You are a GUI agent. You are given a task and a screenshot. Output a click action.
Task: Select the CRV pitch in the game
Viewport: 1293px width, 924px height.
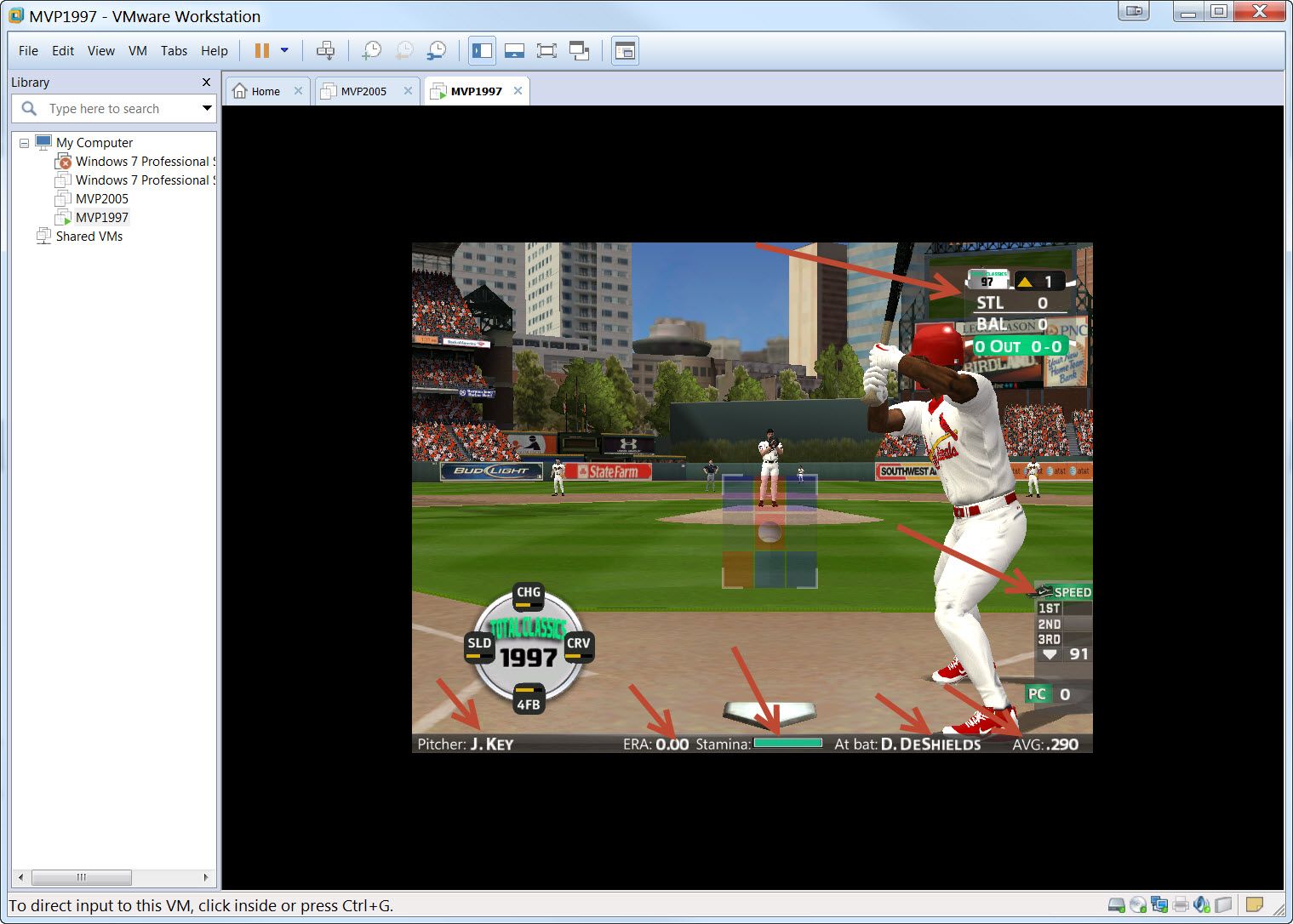point(578,646)
